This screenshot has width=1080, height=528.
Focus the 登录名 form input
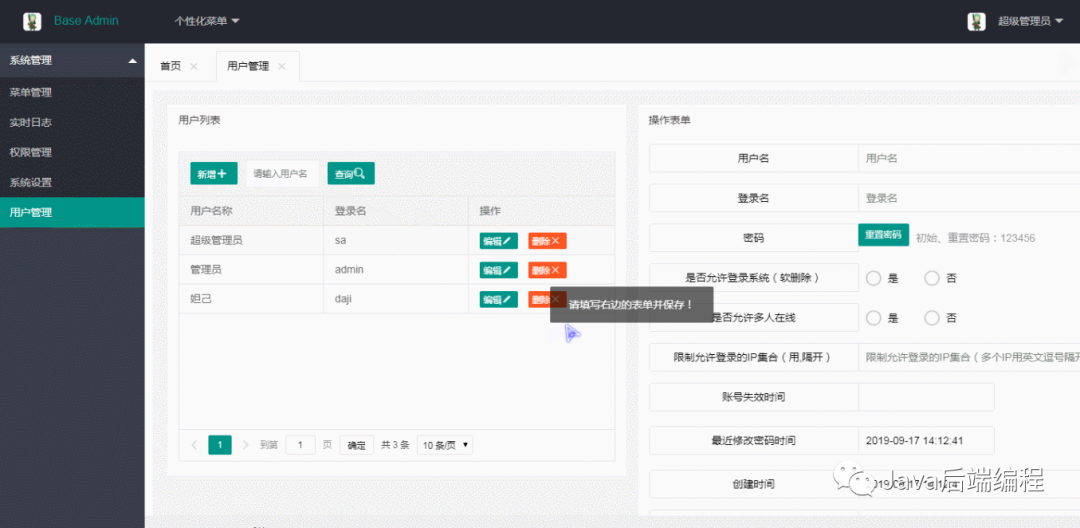click(x=969, y=198)
